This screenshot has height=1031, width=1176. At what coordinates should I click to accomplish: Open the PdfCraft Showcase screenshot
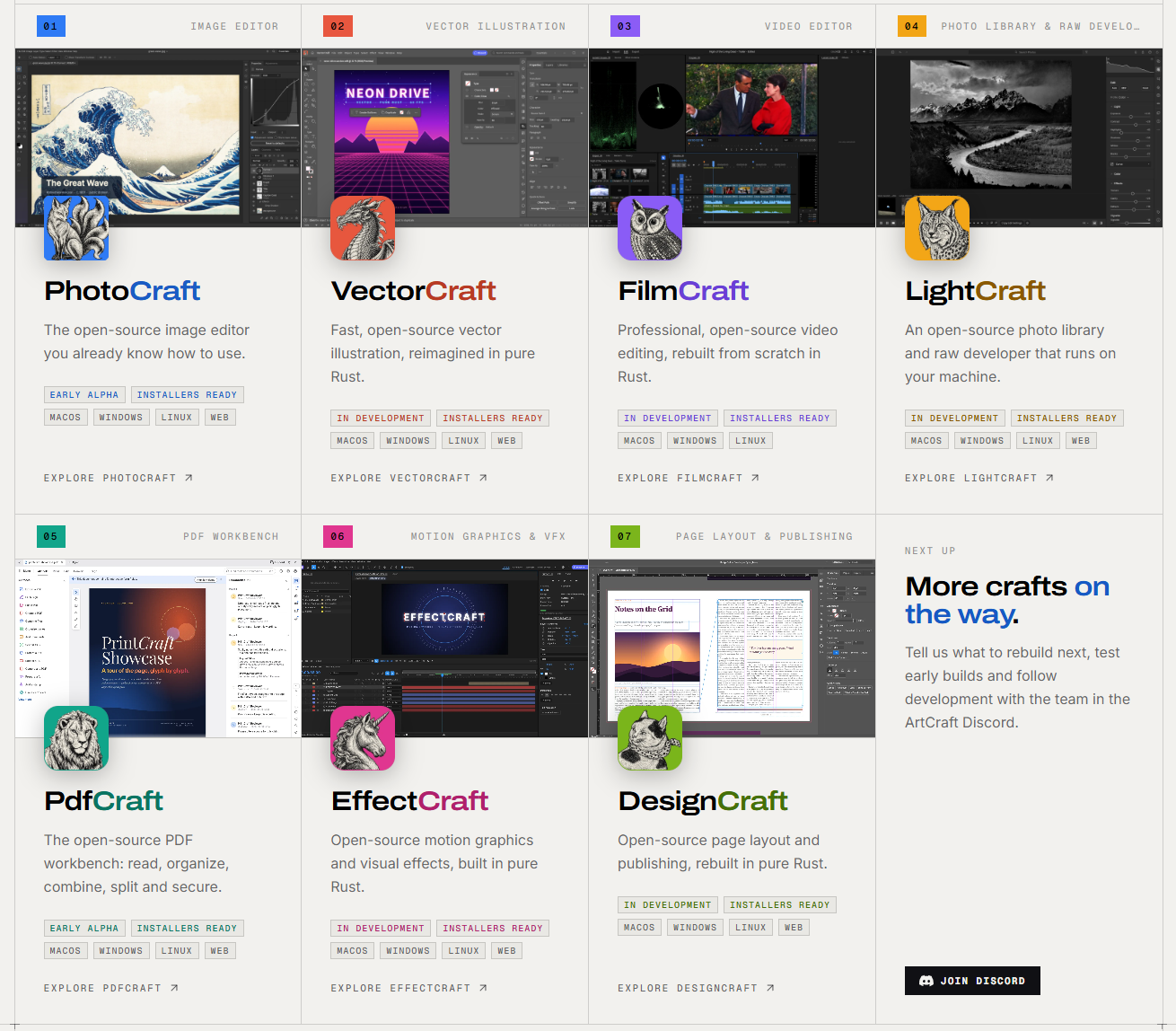coord(158,648)
